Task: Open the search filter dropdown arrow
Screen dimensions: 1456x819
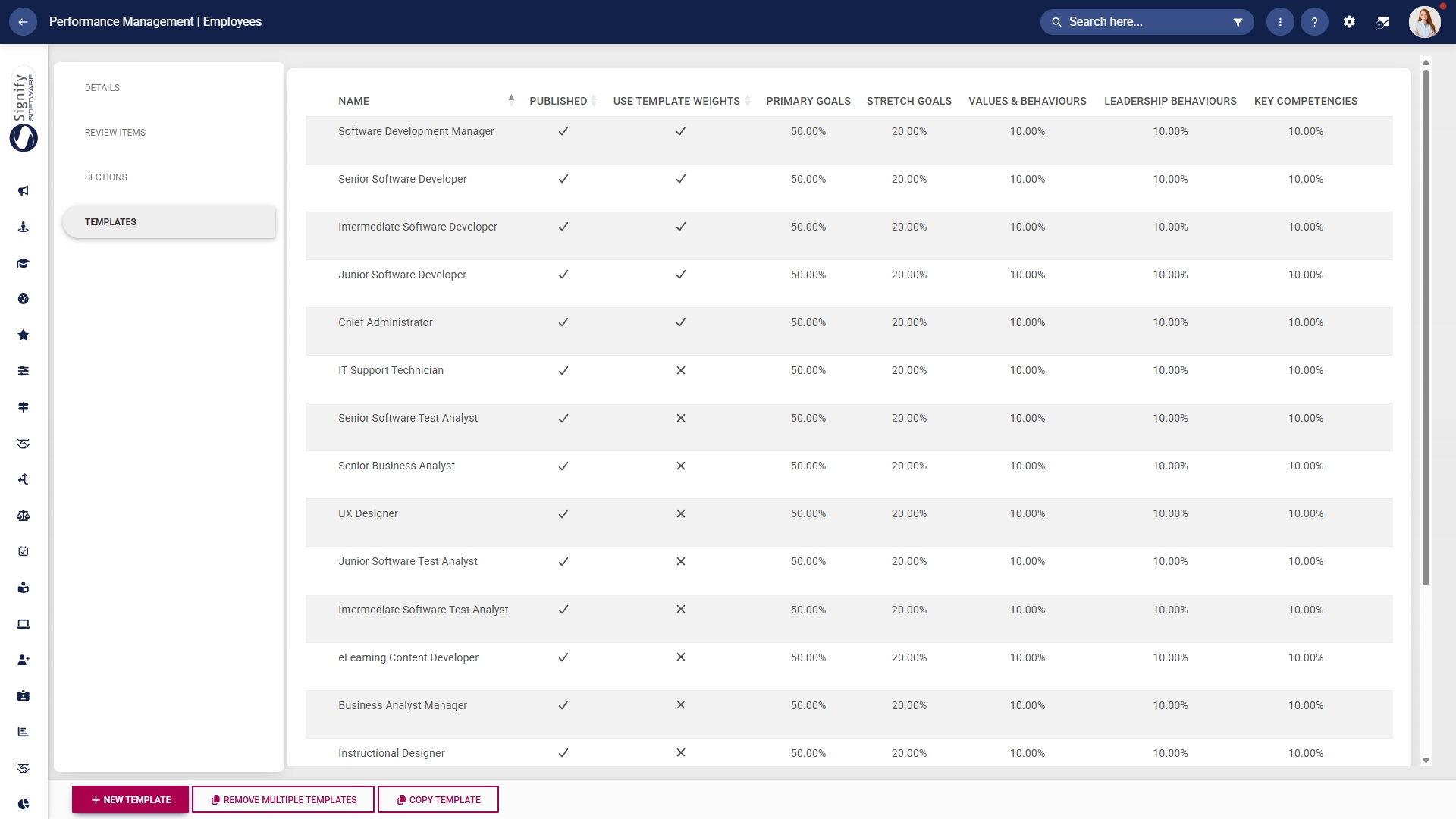Action: [x=1238, y=22]
